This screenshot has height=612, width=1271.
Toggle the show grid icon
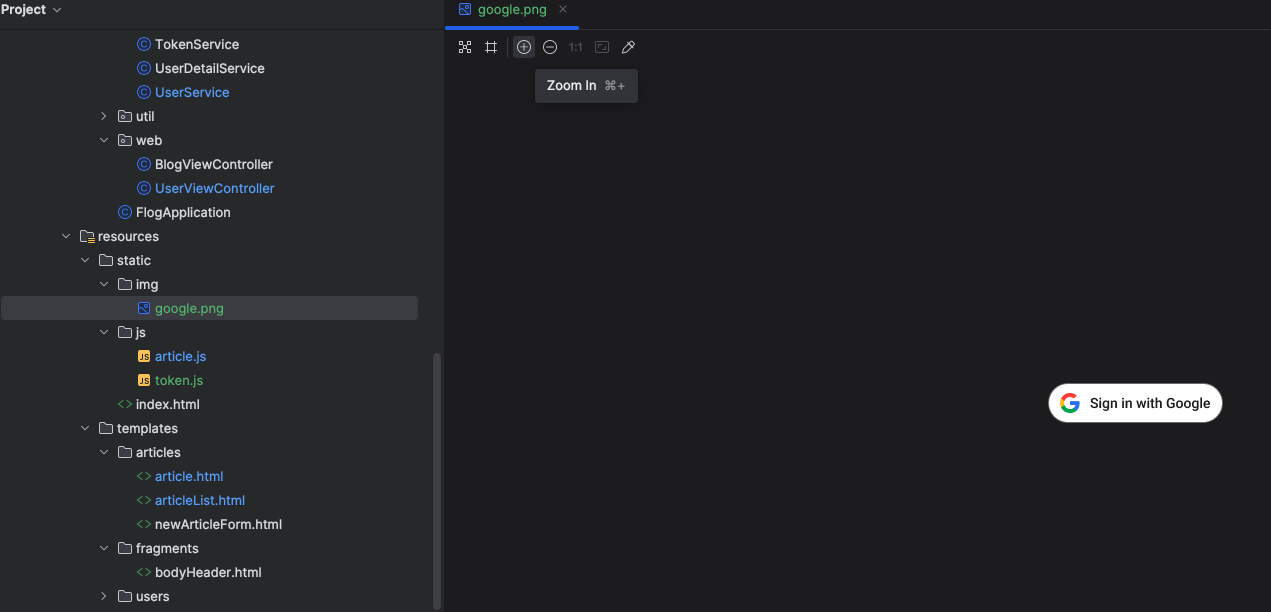pos(491,47)
